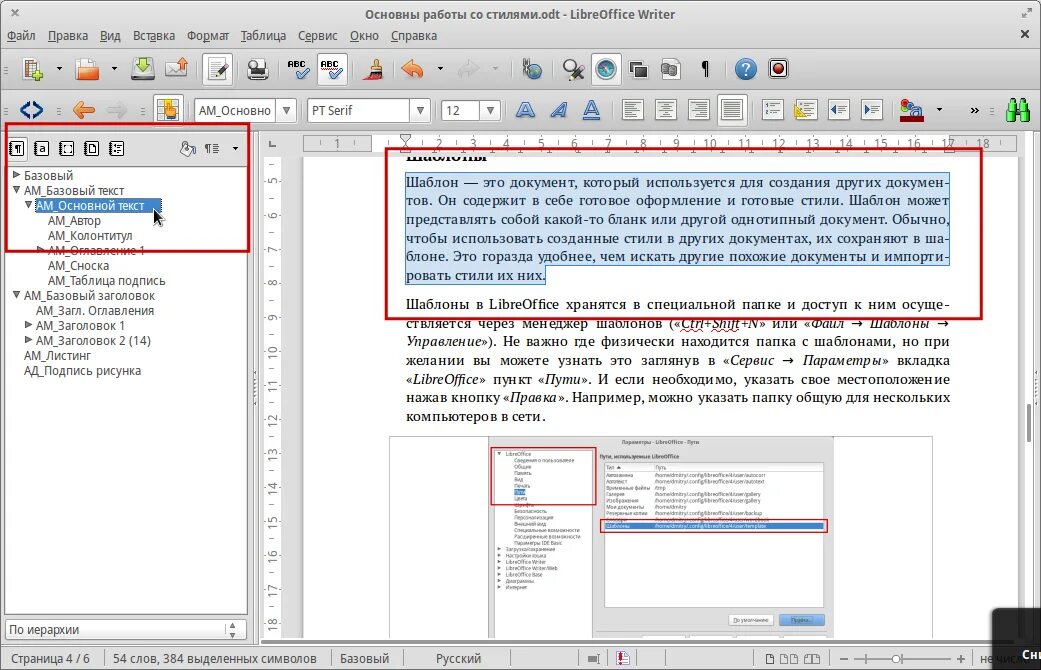The height and width of the screenshot is (670, 1041).
Task: Click the New document icon
Action: (x=33, y=69)
